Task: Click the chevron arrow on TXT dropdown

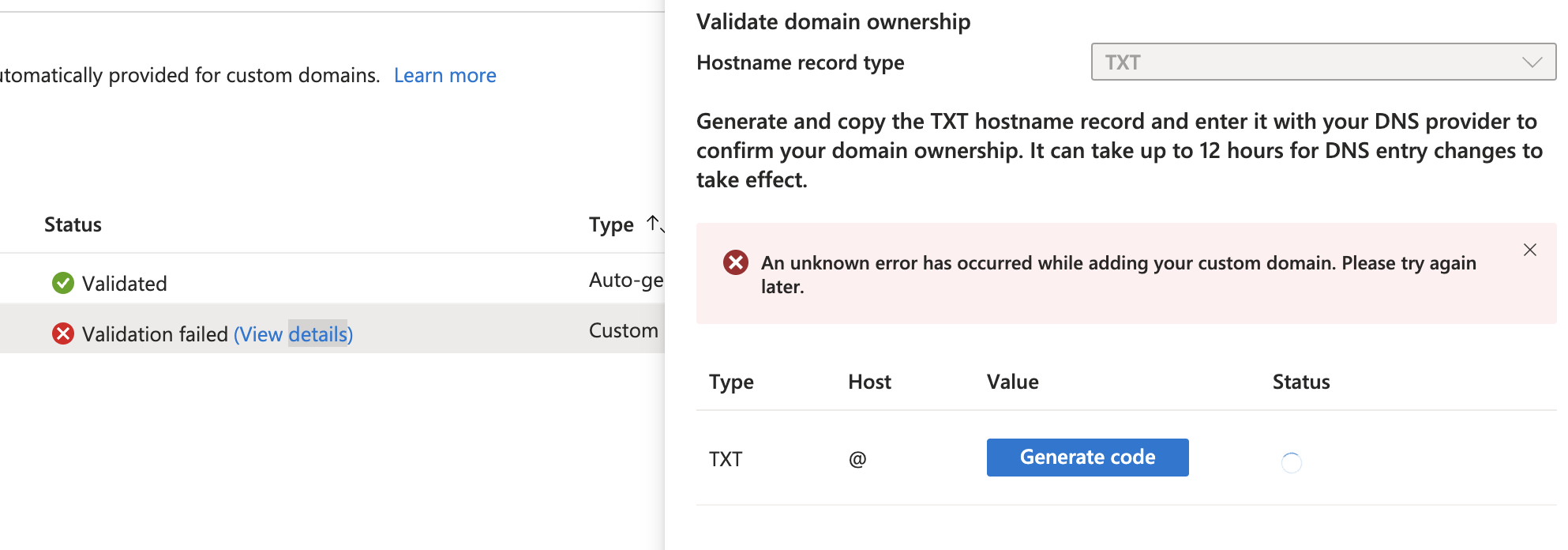Action: point(1532,62)
